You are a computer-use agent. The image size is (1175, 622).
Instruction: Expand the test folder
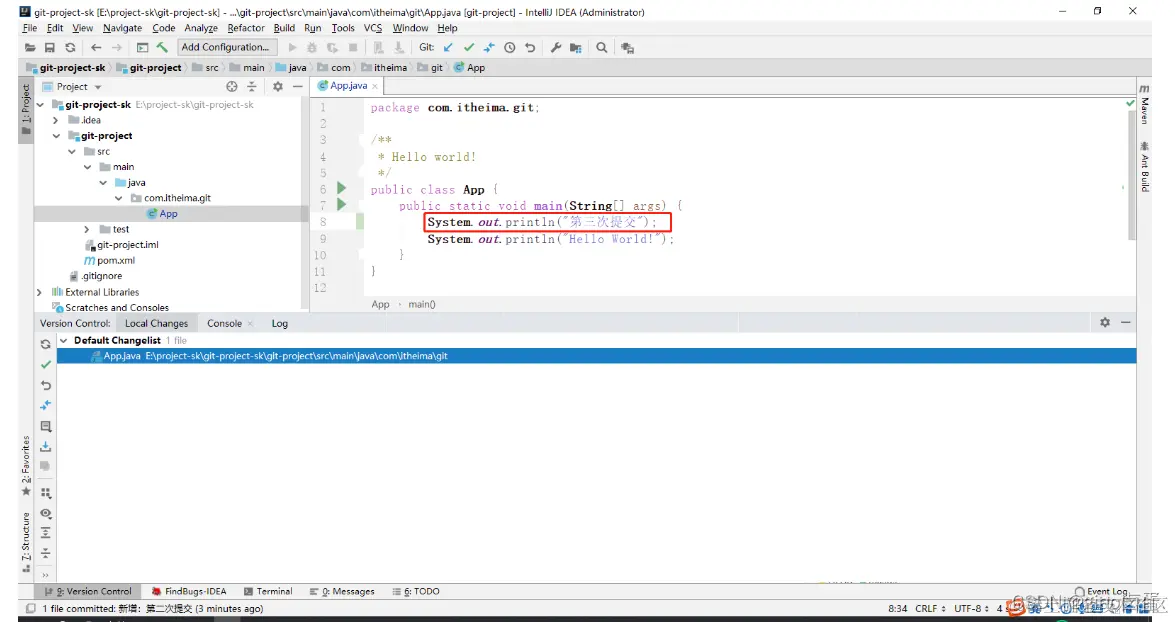click(87, 229)
